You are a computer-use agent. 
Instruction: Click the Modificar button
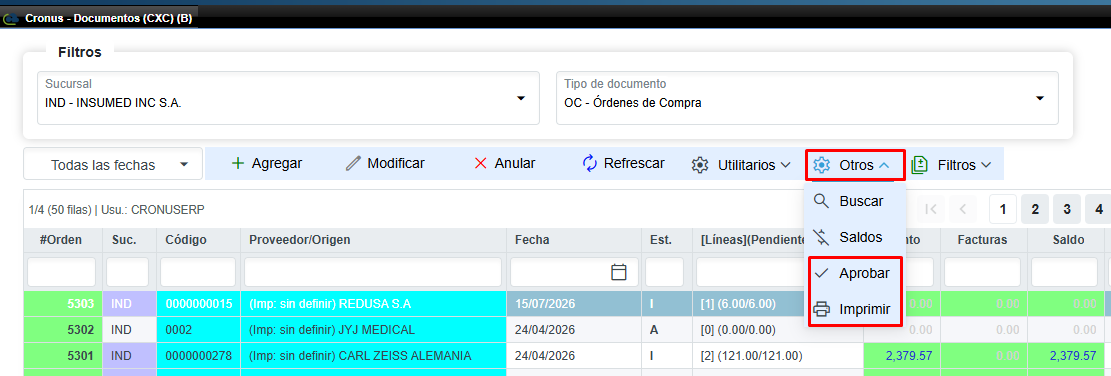pos(385,164)
